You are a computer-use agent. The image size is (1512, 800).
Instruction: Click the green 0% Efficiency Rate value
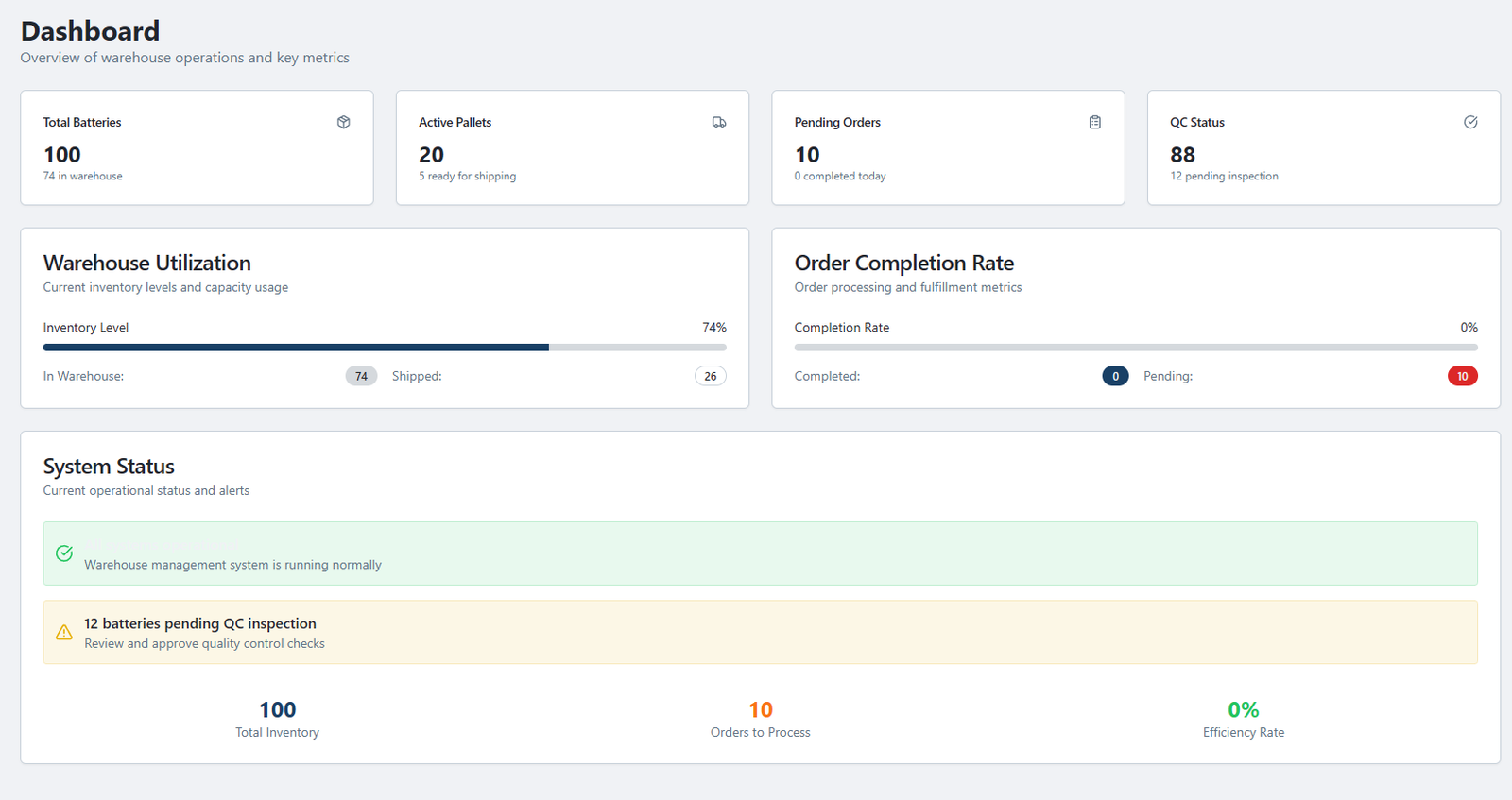coord(1243,709)
